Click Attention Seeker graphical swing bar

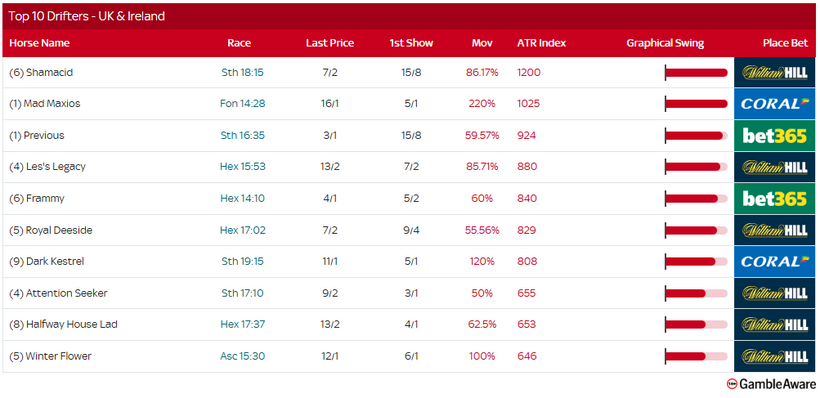[696, 293]
